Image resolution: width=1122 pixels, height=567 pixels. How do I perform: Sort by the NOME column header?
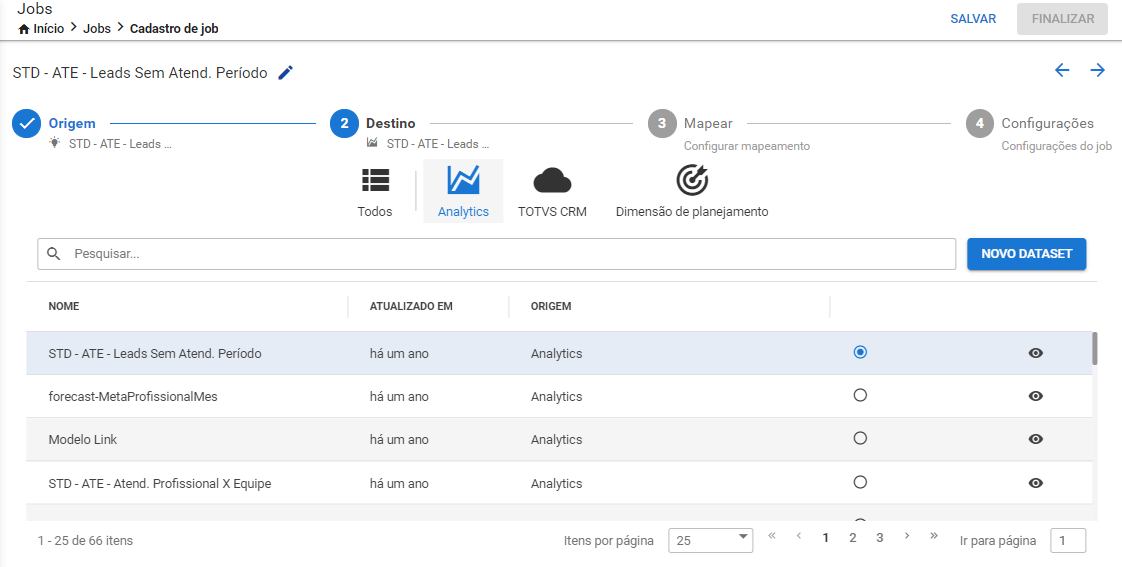(x=64, y=306)
